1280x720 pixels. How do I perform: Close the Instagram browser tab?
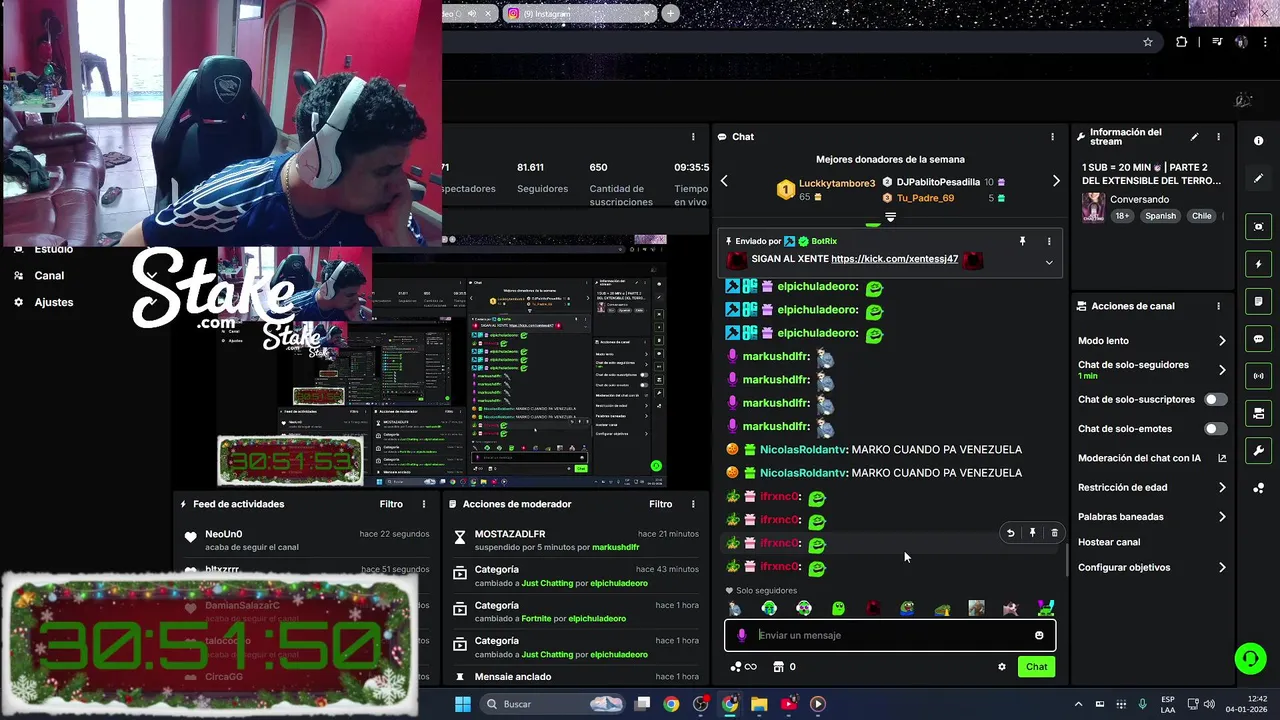click(x=647, y=14)
